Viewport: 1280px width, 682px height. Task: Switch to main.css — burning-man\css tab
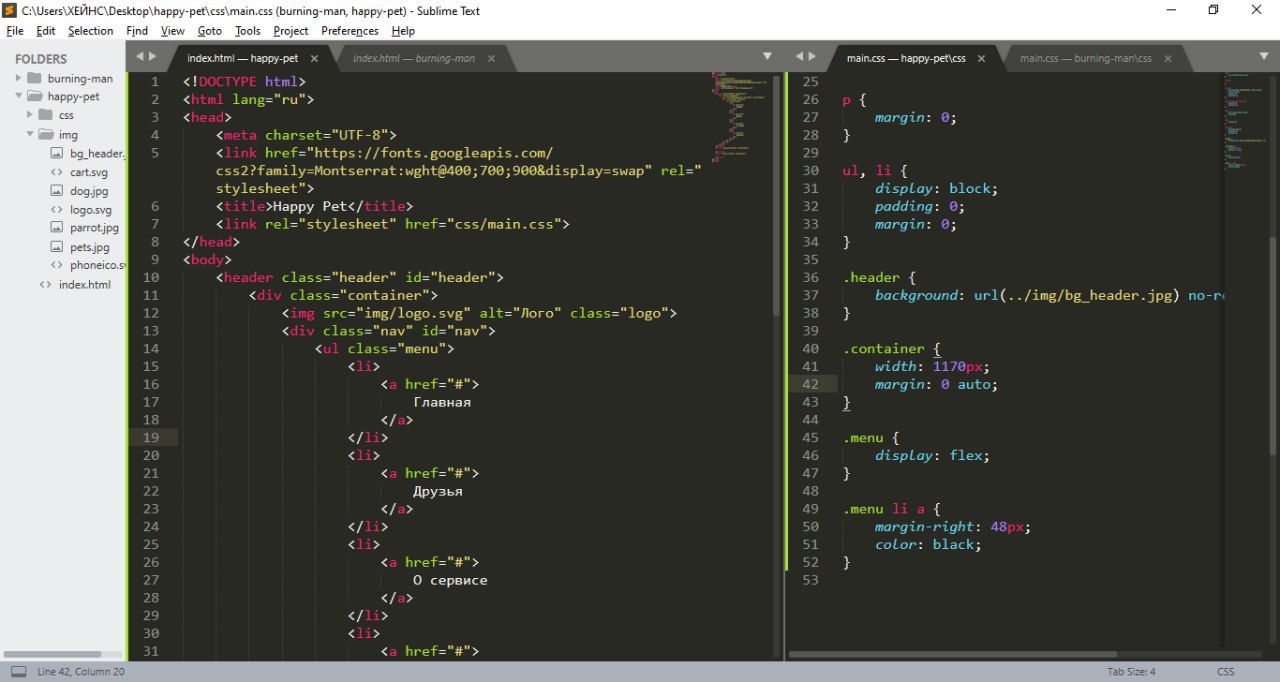(x=1085, y=59)
